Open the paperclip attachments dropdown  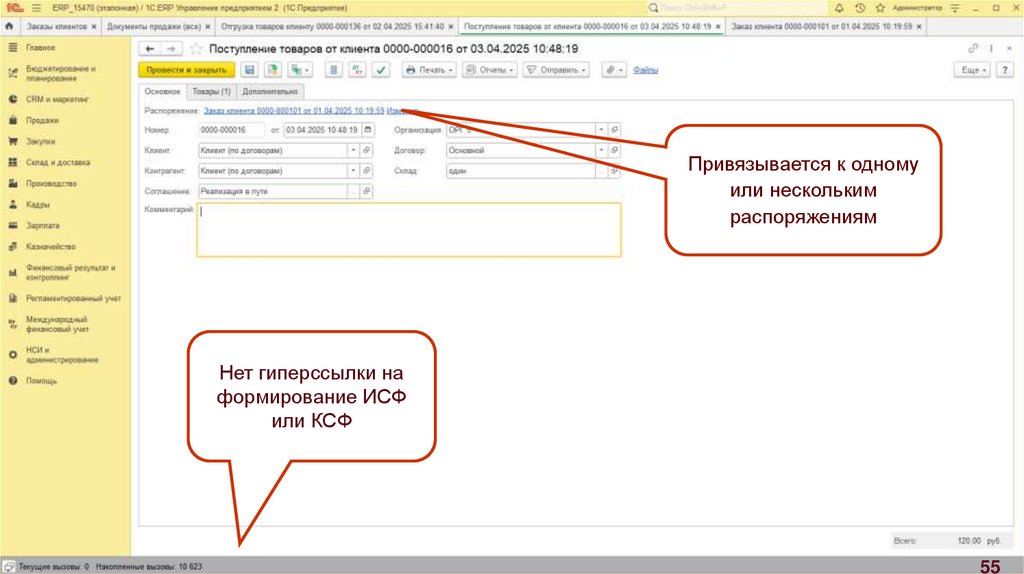(613, 70)
